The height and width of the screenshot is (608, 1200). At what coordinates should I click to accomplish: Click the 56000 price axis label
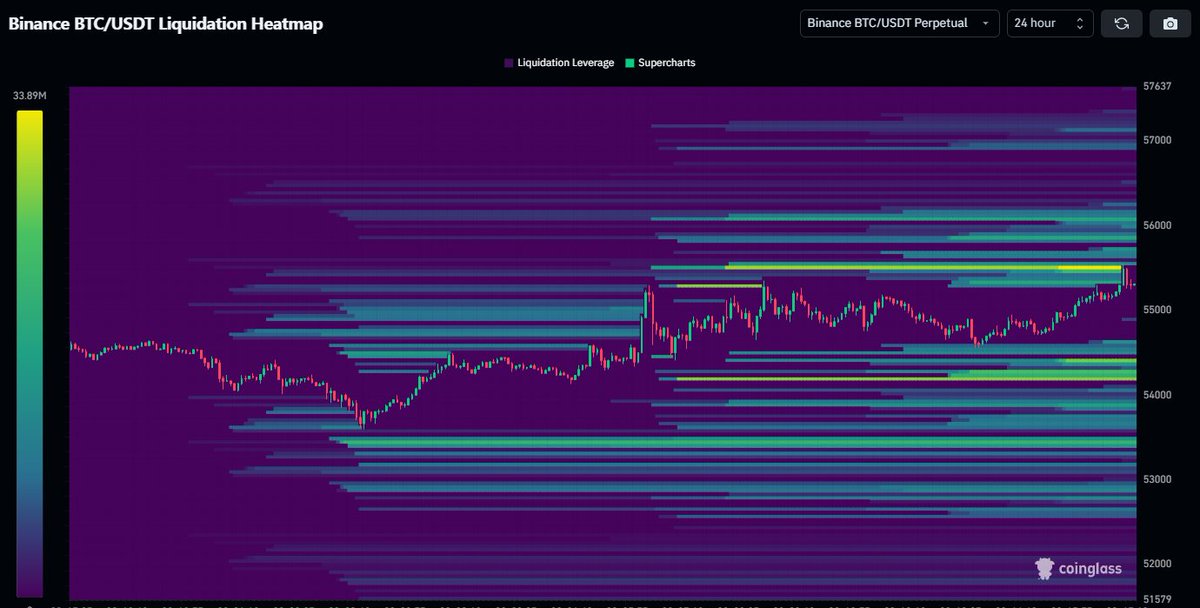coord(1157,226)
